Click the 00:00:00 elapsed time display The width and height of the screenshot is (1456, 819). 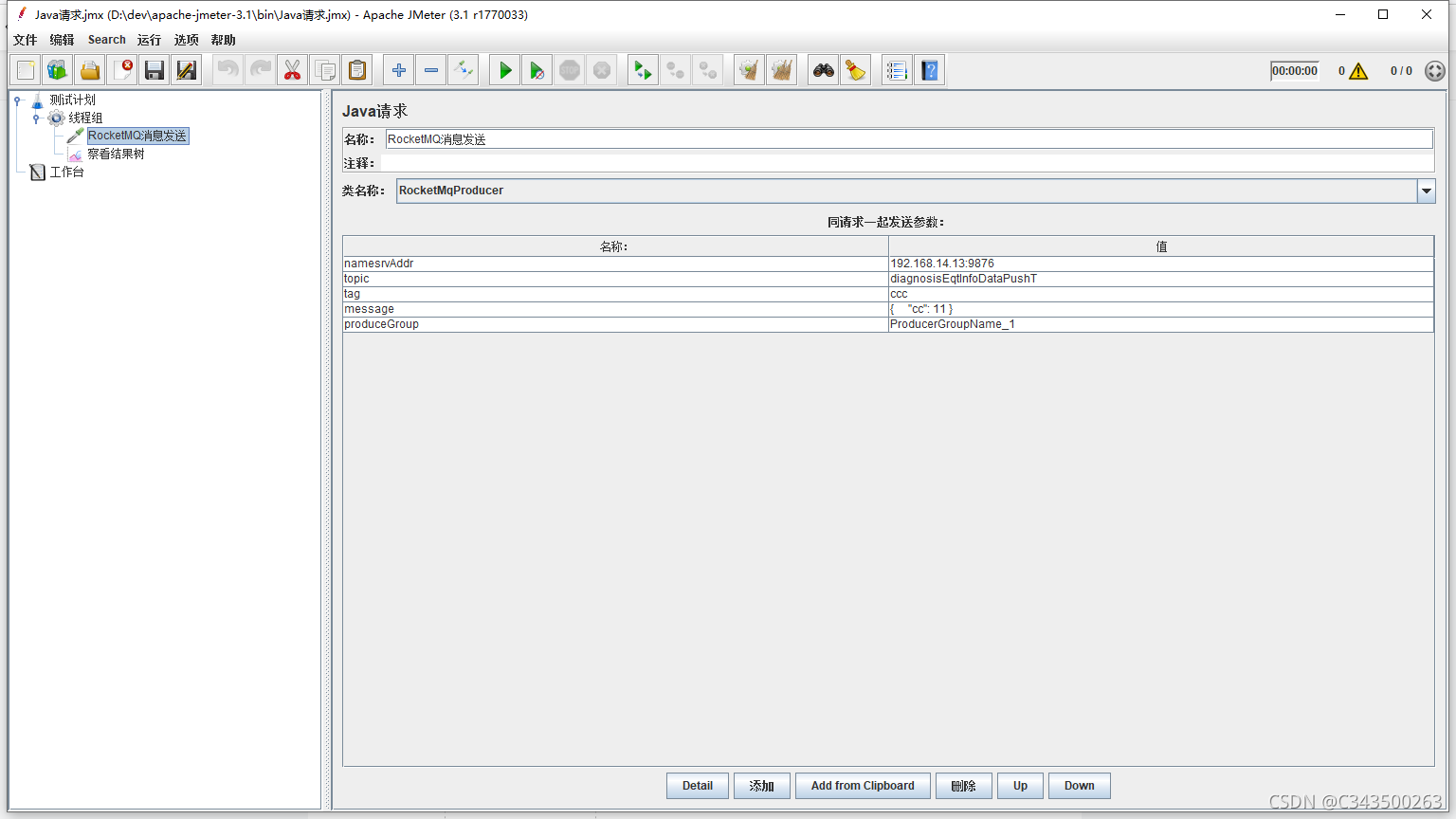(x=1295, y=71)
